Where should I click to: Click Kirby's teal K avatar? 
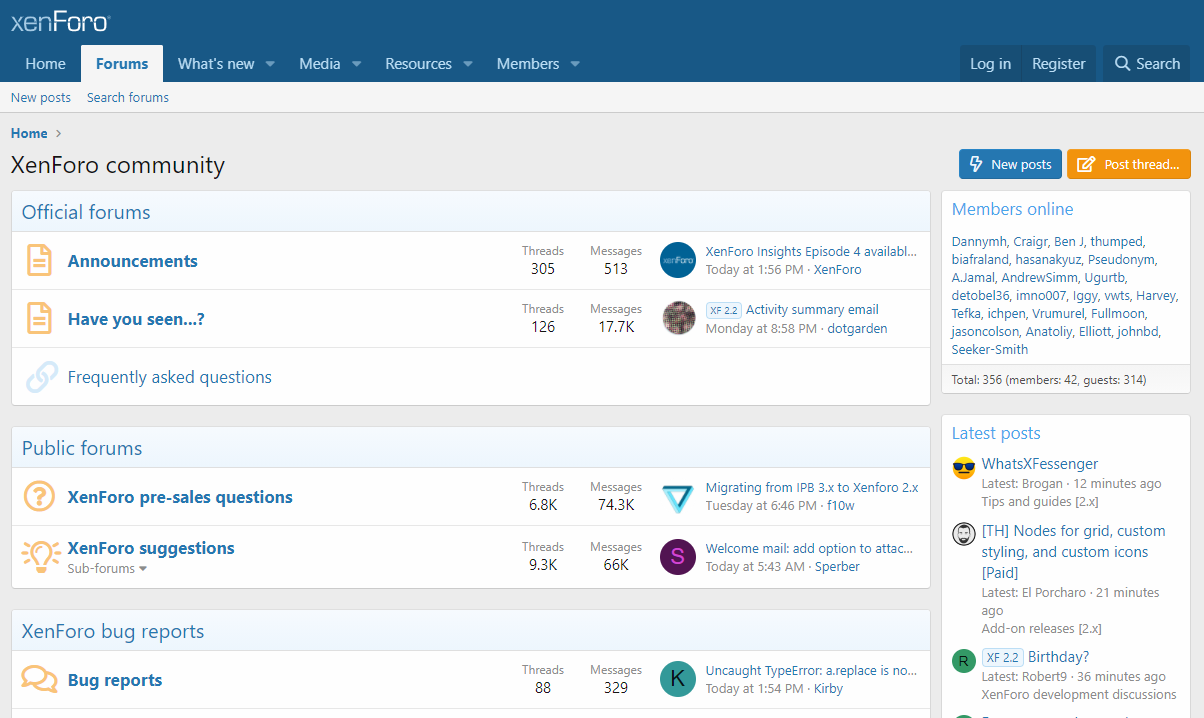678,679
